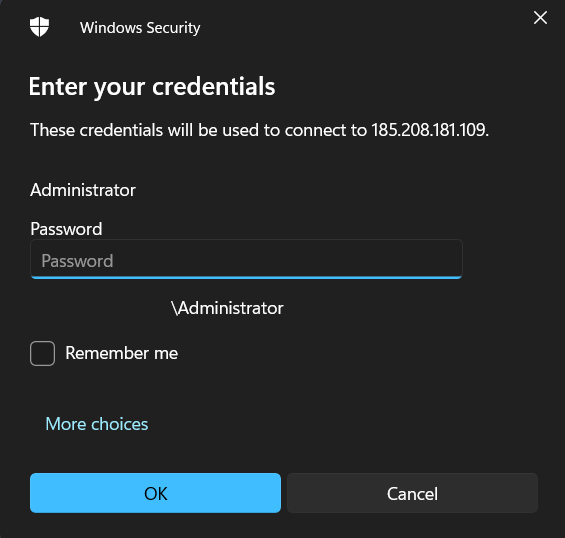Click the word 'connect' in the description
The image size is (565, 538).
[318, 130]
